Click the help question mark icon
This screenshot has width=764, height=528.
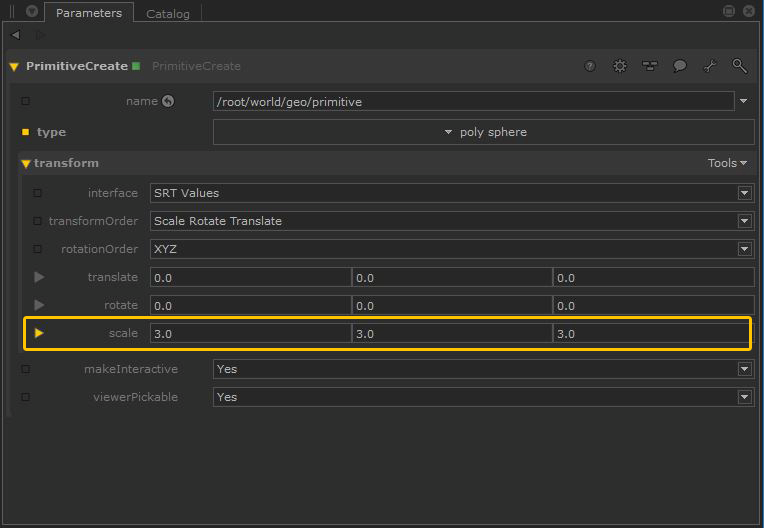tap(590, 66)
